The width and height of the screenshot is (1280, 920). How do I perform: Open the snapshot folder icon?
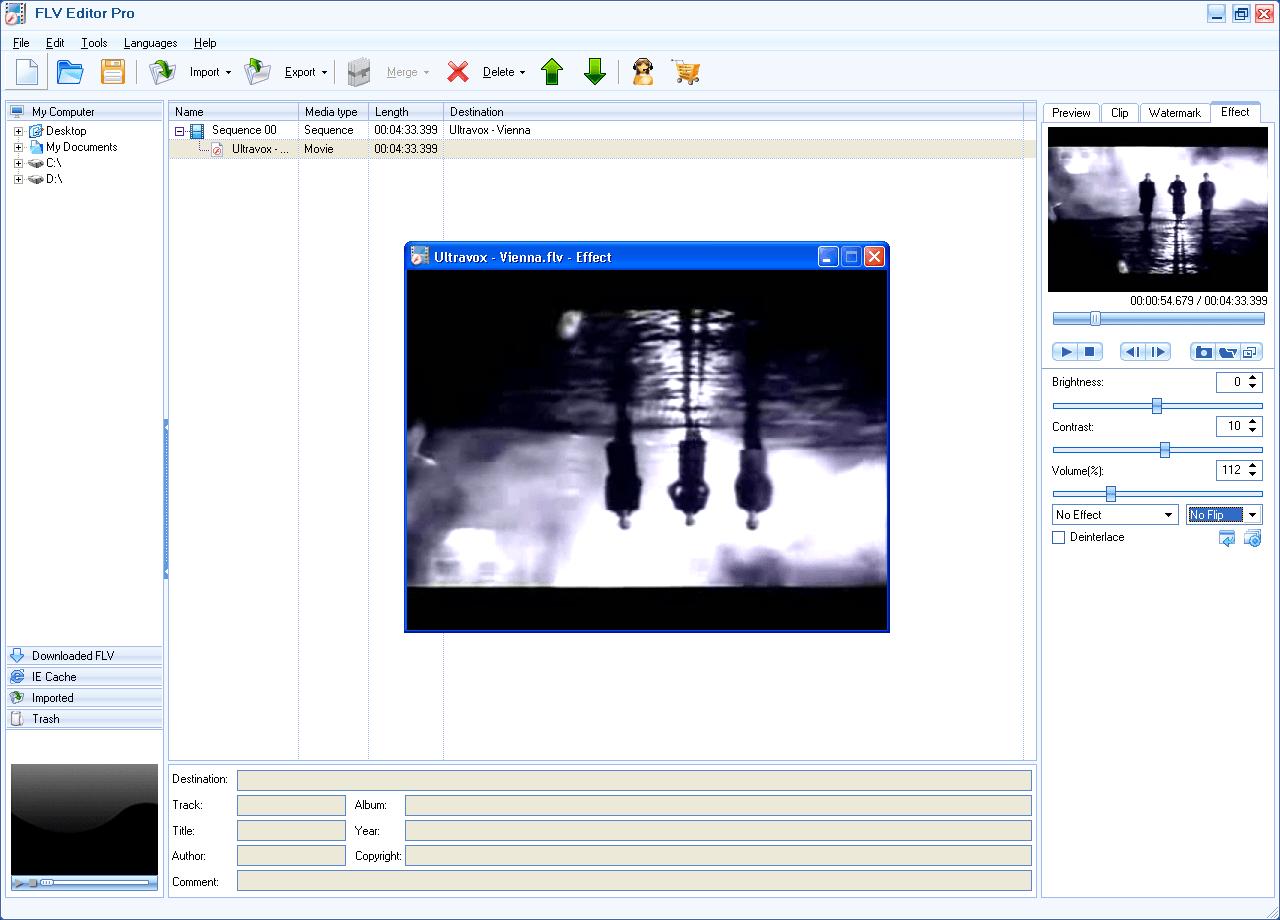[x=1228, y=352]
